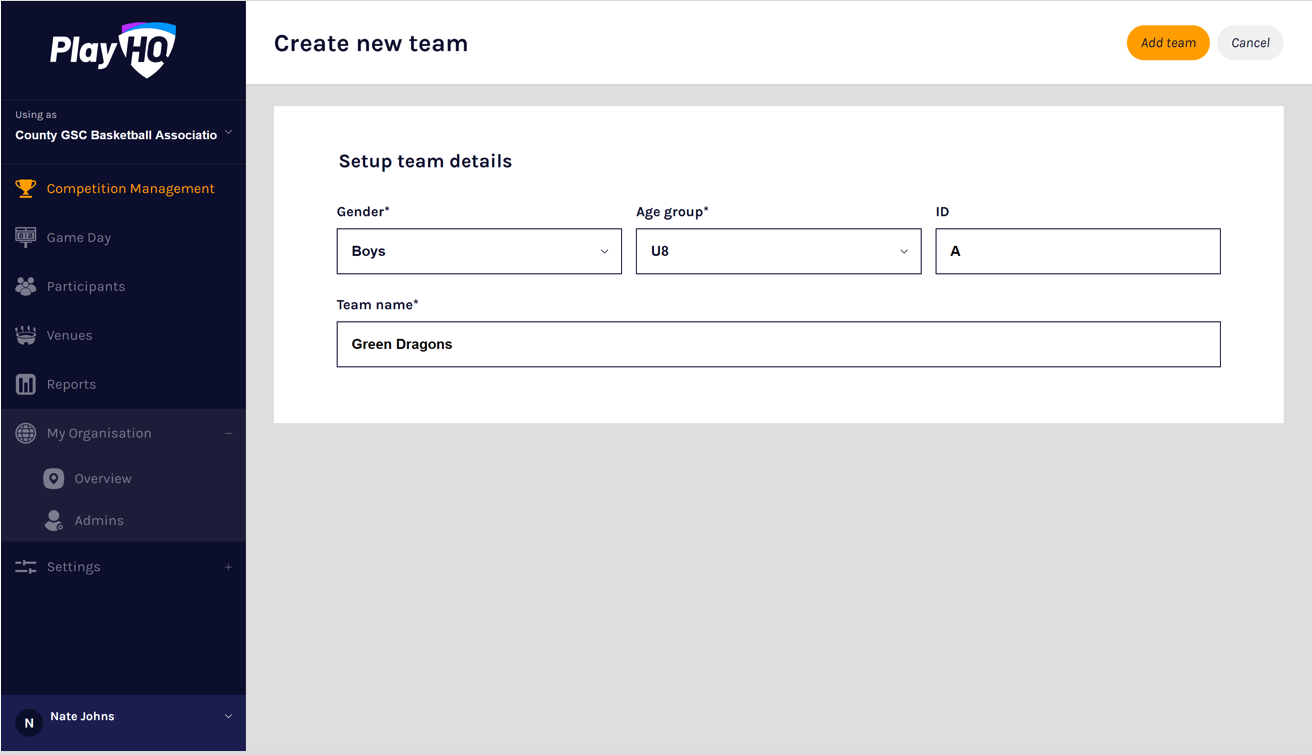This screenshot has width=1312, height=755.
Task: Click the Overview location pin icon
Action: click(x=54, y=479)
